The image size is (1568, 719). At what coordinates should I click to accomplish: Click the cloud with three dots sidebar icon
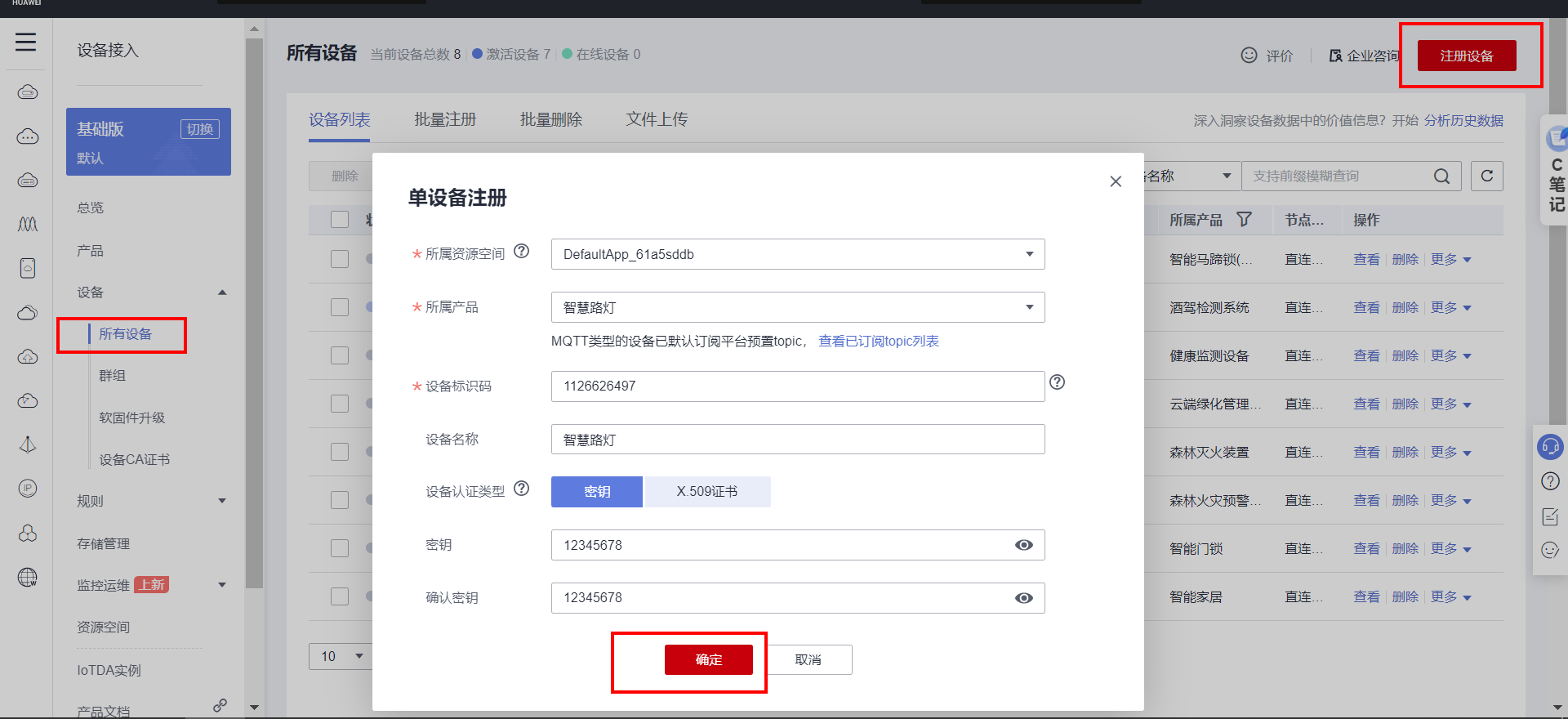[28, 136]
